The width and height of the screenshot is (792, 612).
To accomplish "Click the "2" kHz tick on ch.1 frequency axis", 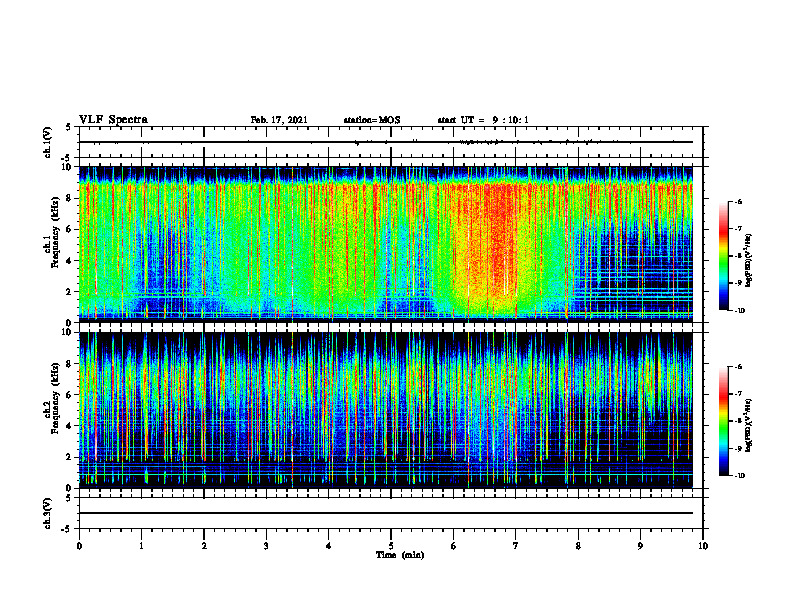I will click(70, 292).
